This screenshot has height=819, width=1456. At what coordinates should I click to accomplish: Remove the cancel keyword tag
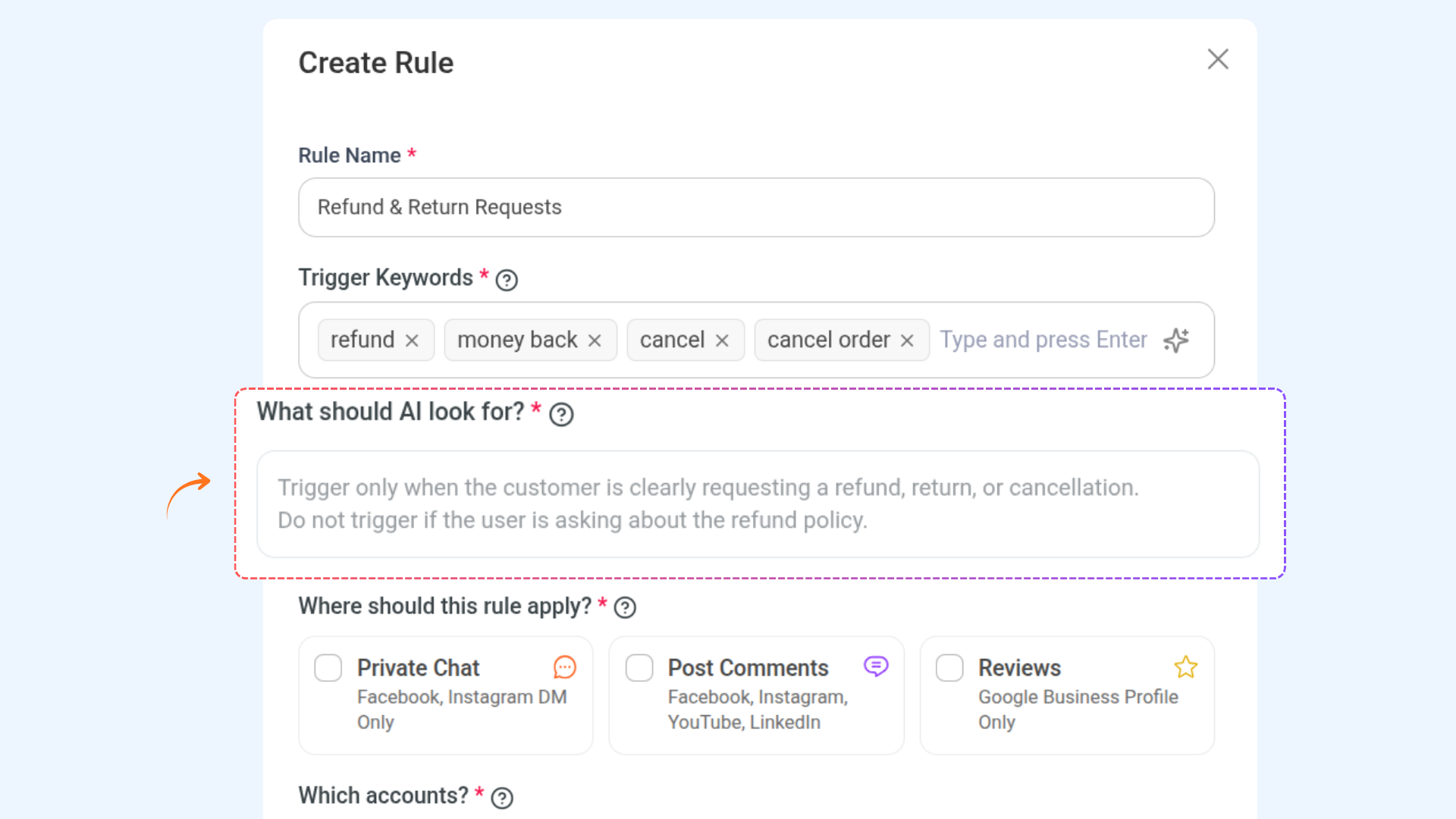(x=722, y=340)
